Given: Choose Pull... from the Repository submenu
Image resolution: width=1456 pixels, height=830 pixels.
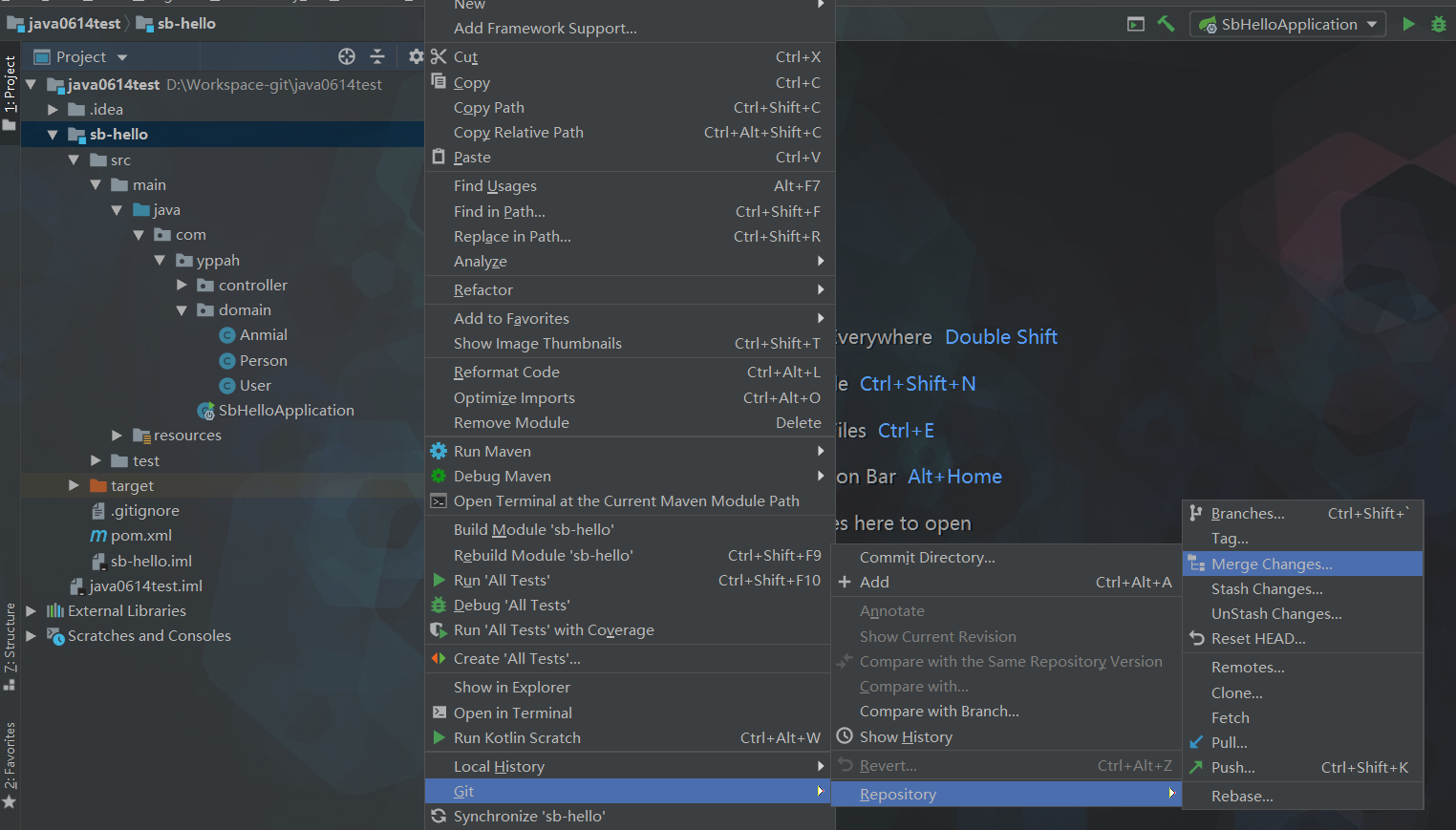Looking at the screenshot, I should point(1229,743).
